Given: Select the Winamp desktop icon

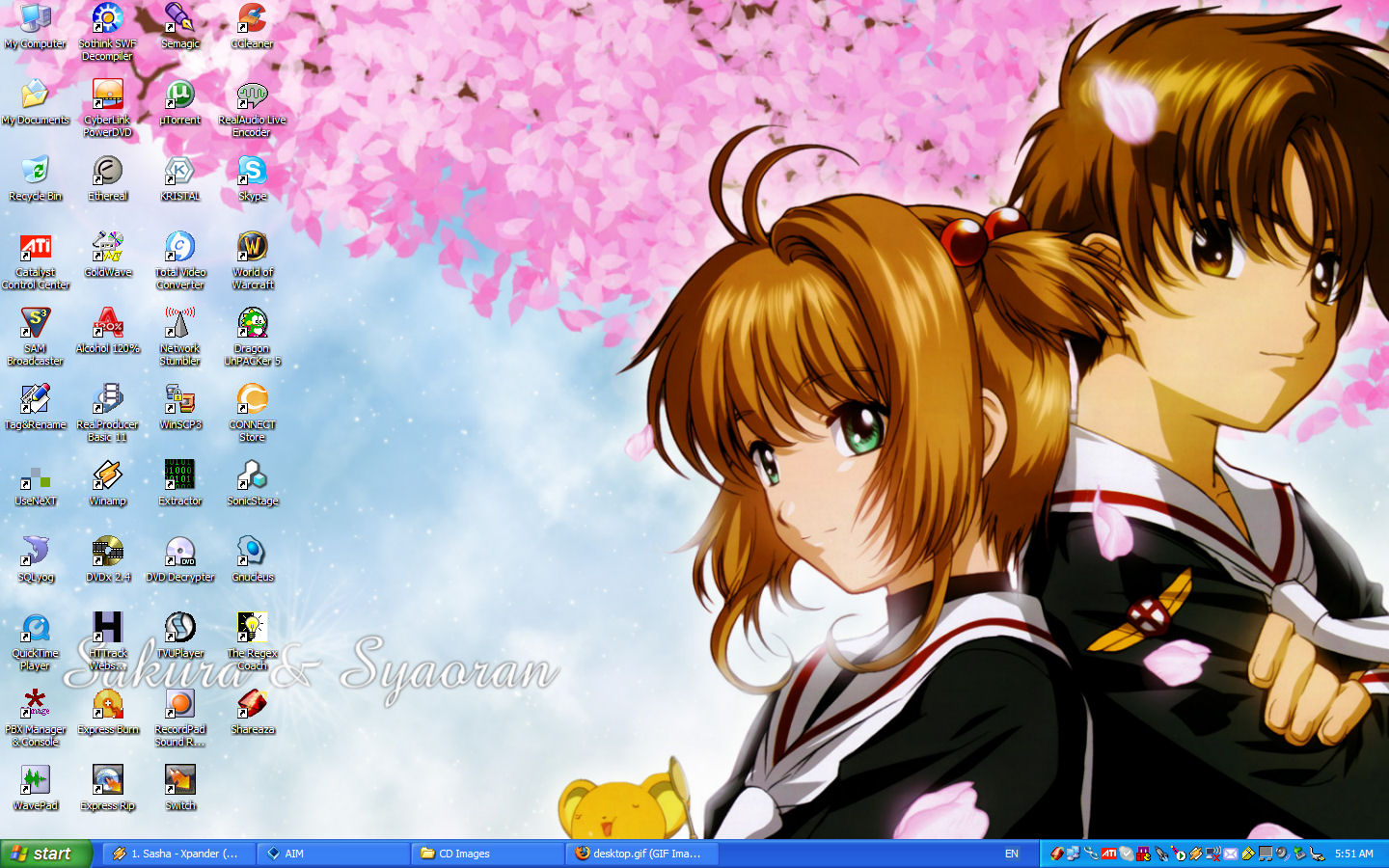Looking at the screenshot, I should click(107, 476).
